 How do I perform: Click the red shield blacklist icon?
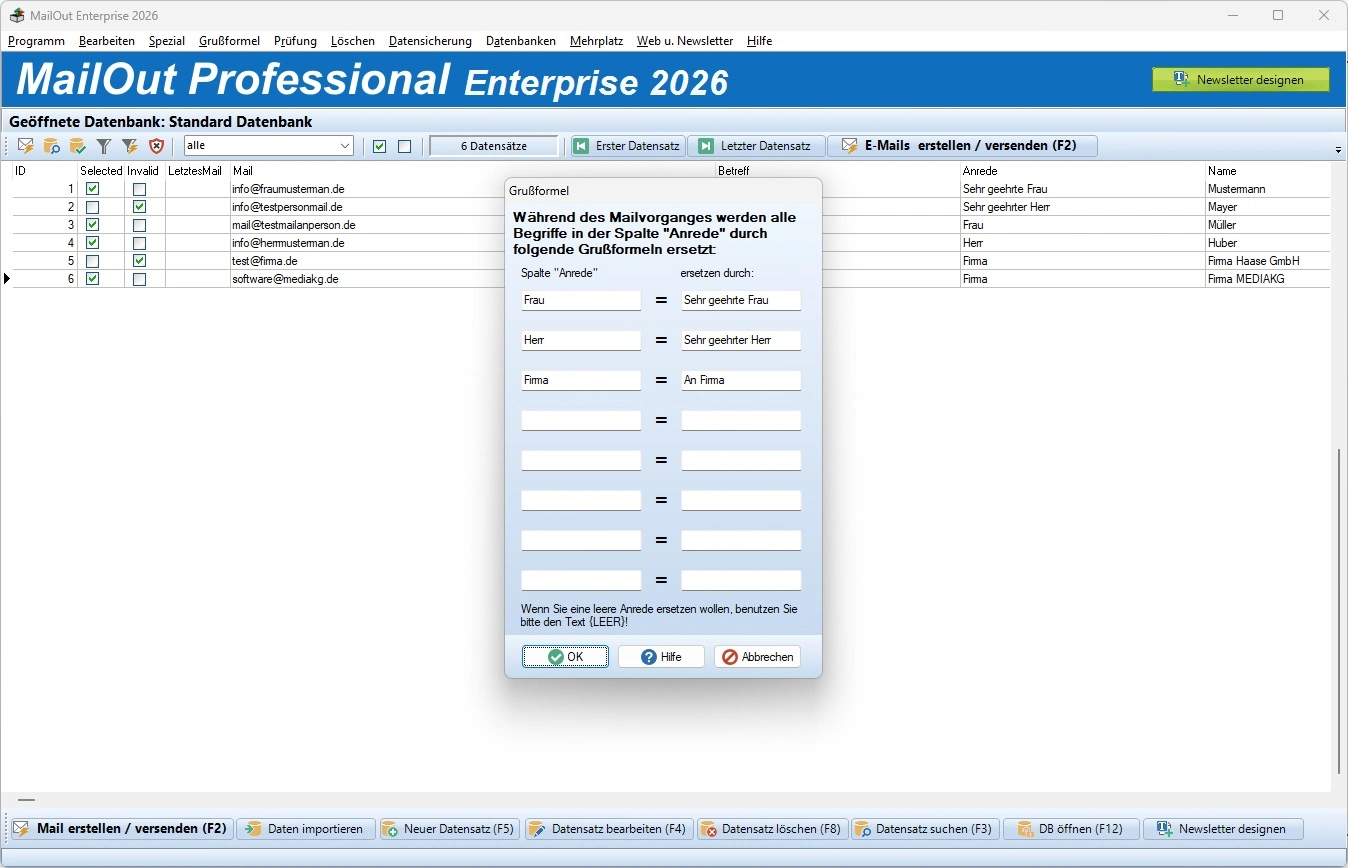(156, 146)
